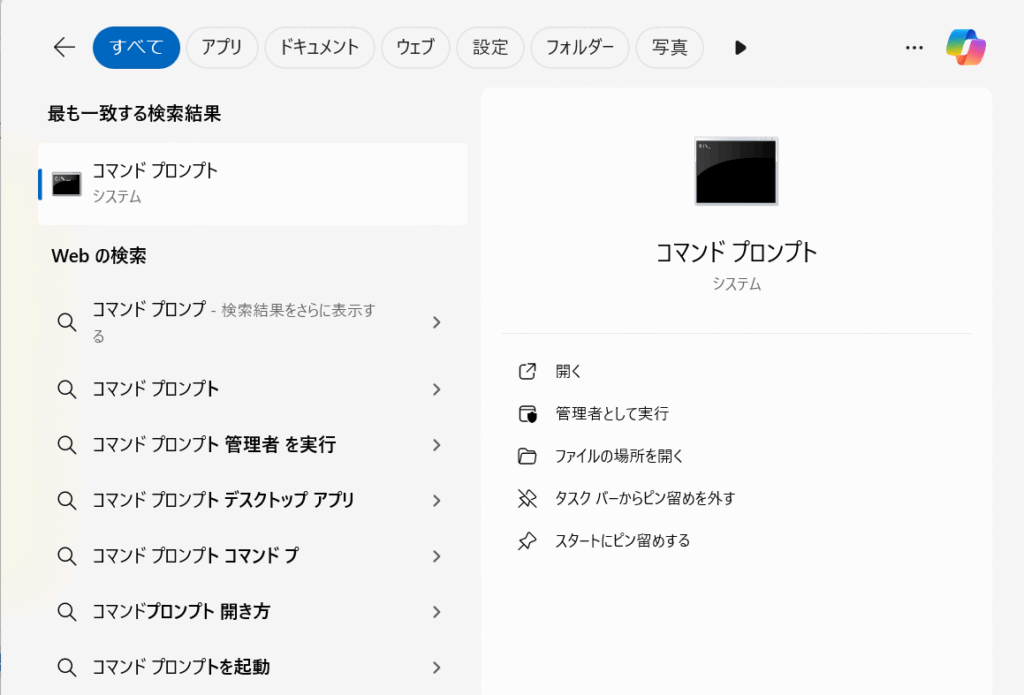The height and width of the screenshot is (695, 1024).
Task: Click the 開く open icon
Action: (x=527, y=371)
